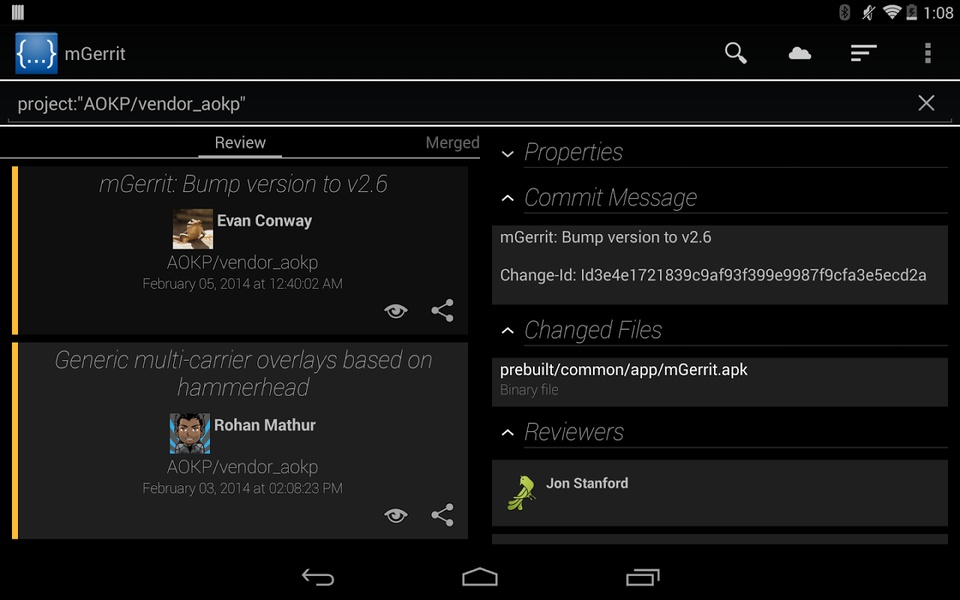Open 'Generic multi-carrier overlays based on hammerhead' title

click(x=243, y=373)
